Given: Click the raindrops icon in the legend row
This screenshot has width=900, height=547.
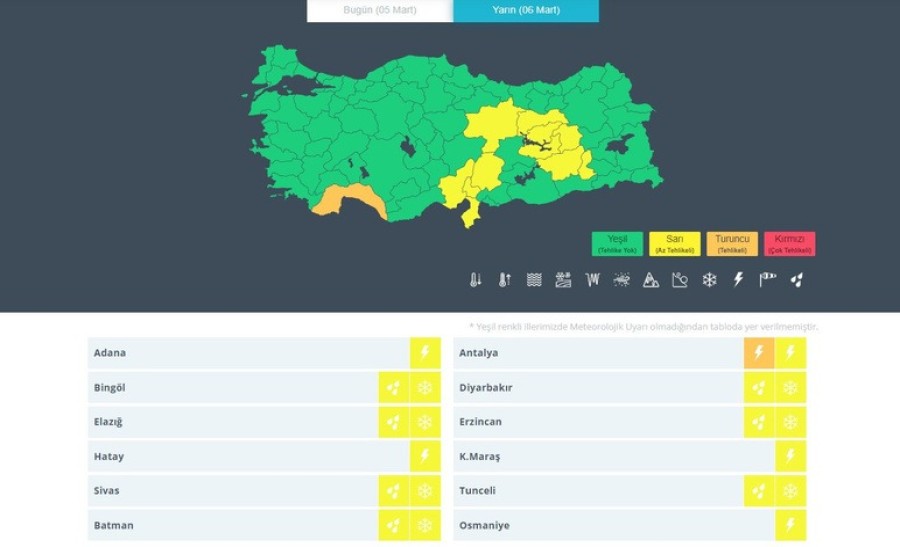Looking at the screenshot, I should (x=796, y=280).
